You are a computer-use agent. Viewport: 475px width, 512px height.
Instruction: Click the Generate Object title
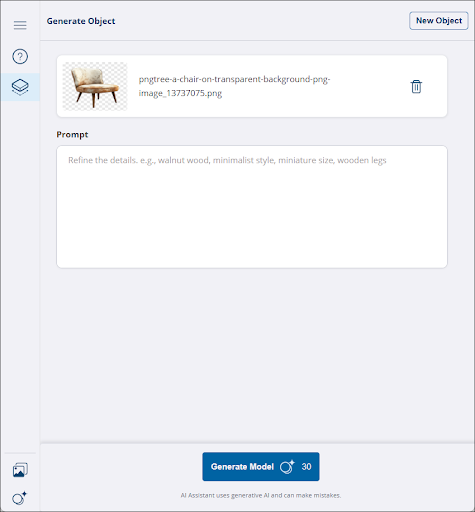point(81,21)
